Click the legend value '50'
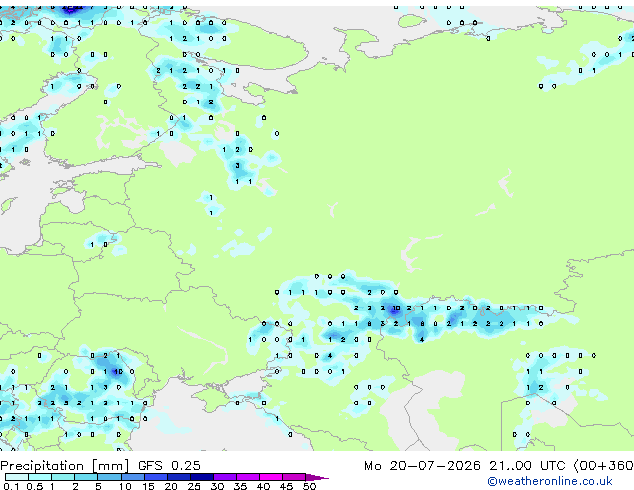 tap(309, 486)
